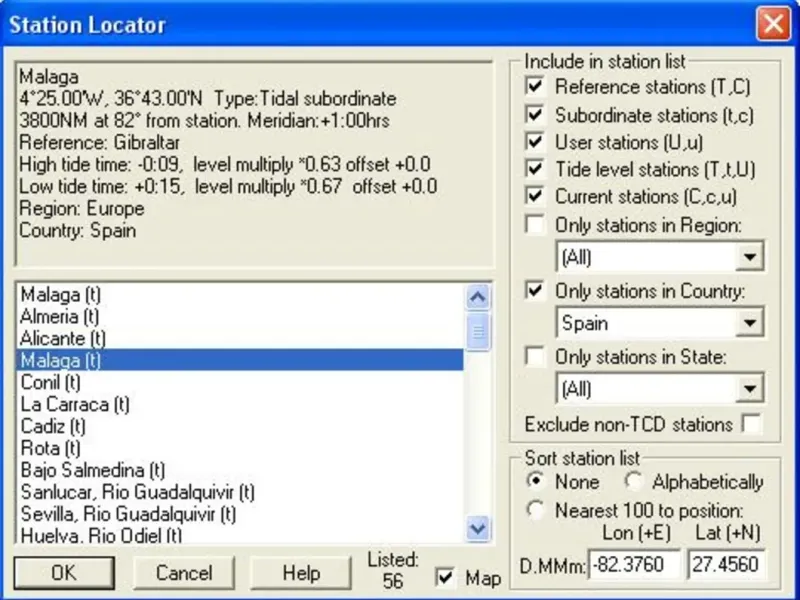Uncheck Subordinate stations (t,c) checkbox
Screen dimensions: 800x600
click(x=535, y=114)
